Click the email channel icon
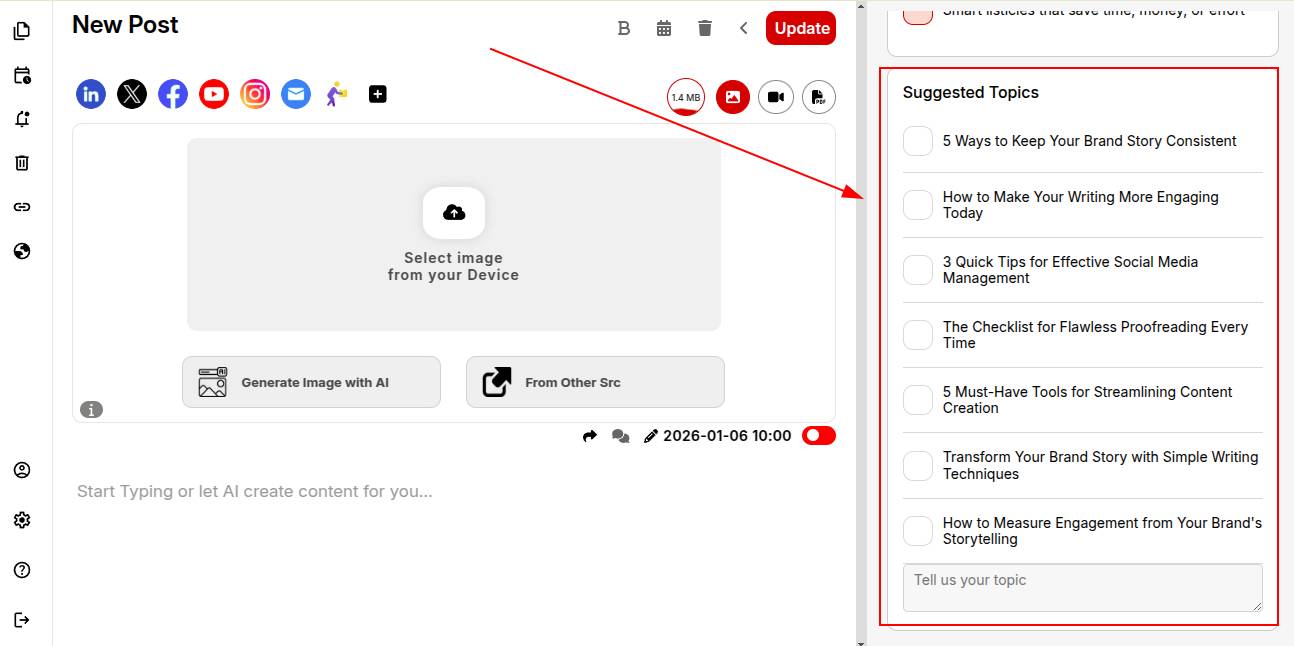The width and height of the screenshot is (1294, 646). pyautogui.click(x=296, y=94)
